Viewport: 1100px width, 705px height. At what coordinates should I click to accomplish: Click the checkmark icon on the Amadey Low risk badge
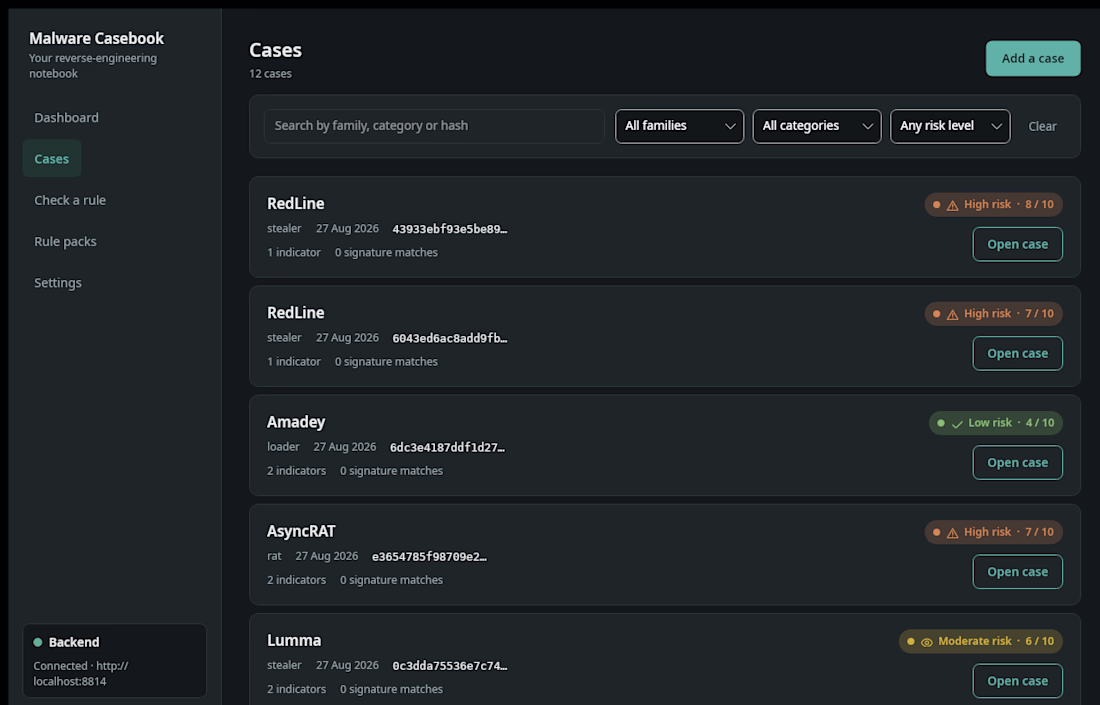[957, 424]
